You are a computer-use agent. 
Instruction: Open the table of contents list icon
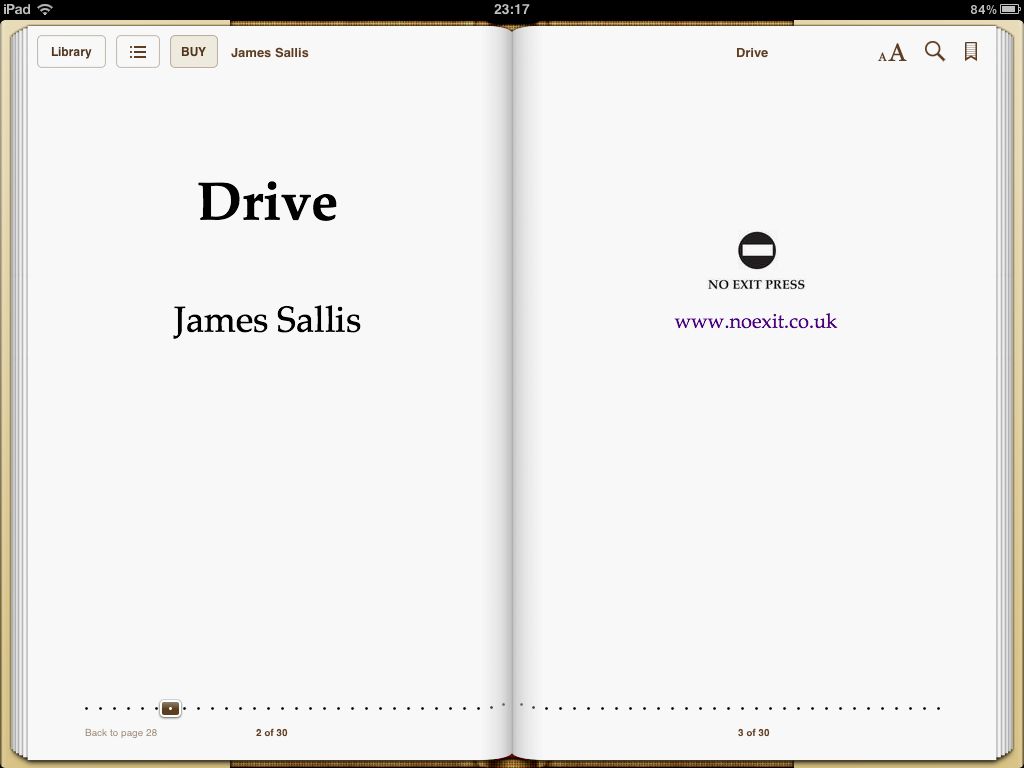tap(138, 52)
